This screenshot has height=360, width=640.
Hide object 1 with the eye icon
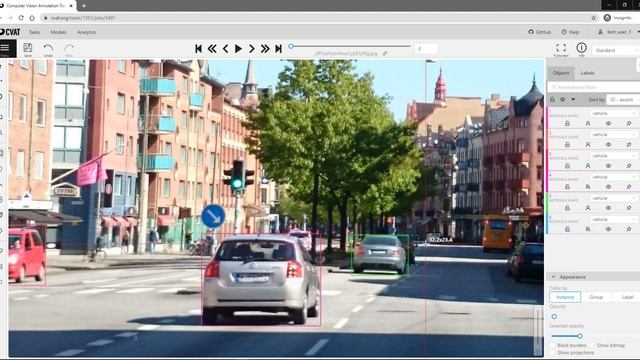coord(608,123)
